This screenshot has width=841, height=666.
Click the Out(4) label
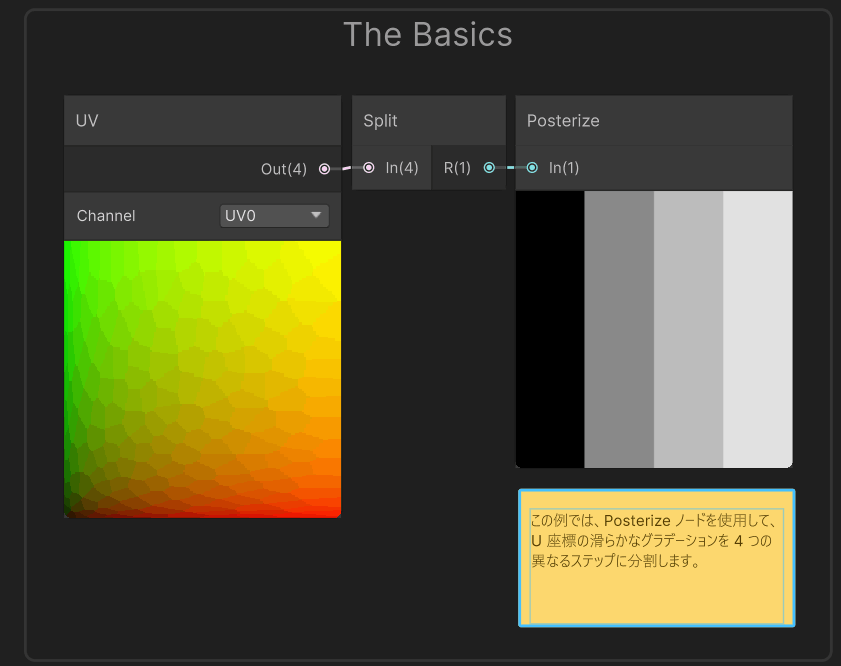284,169
